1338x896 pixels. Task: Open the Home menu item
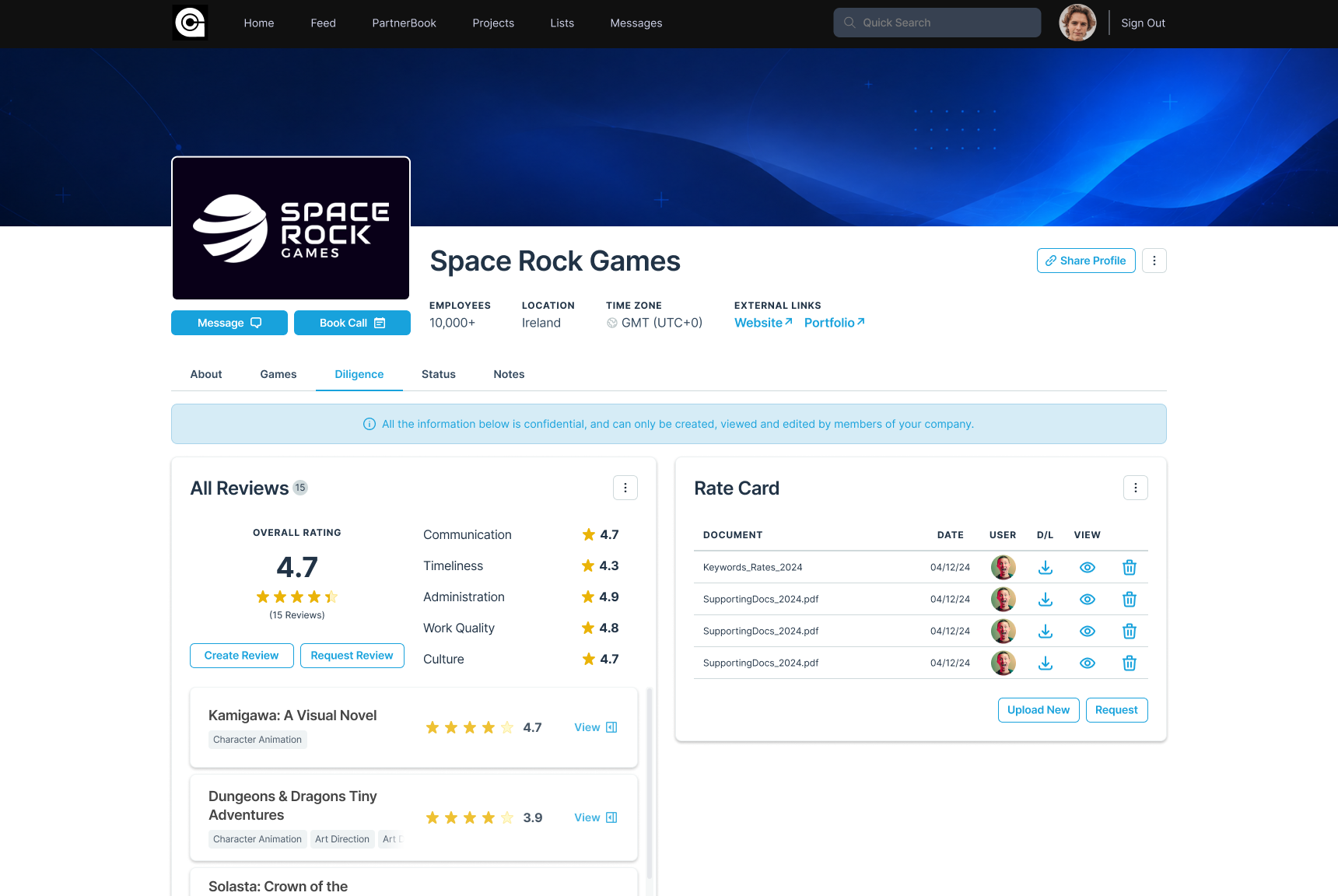(259, 23)
